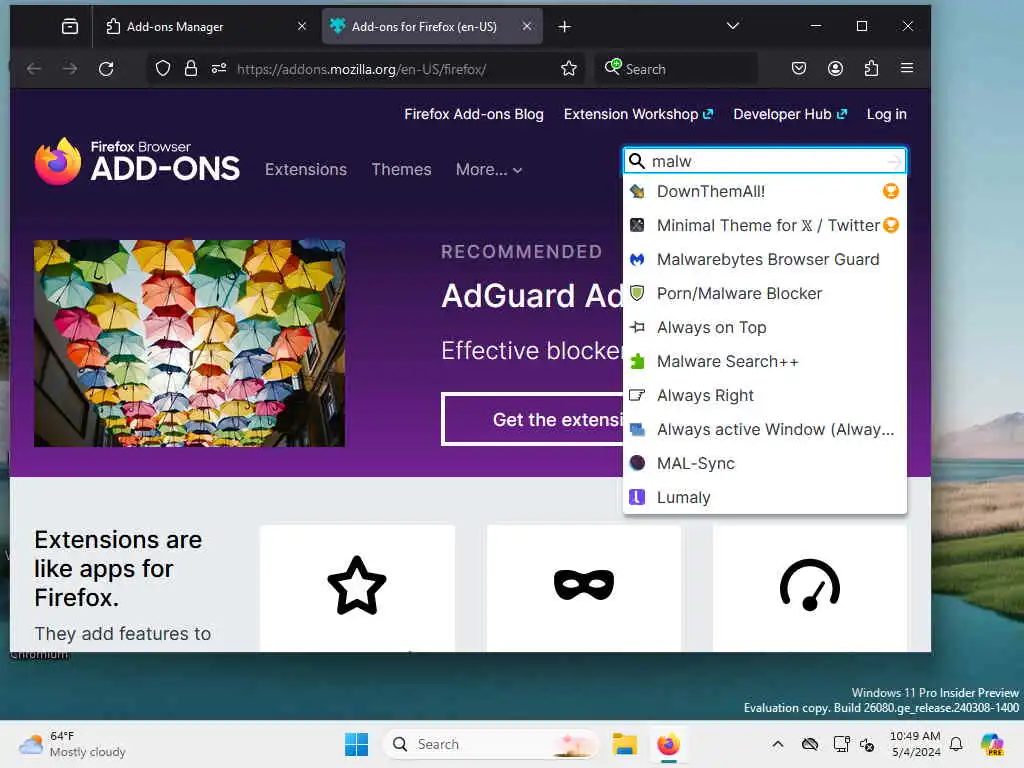Select DownThemAll! suggestion

point(765,191)
